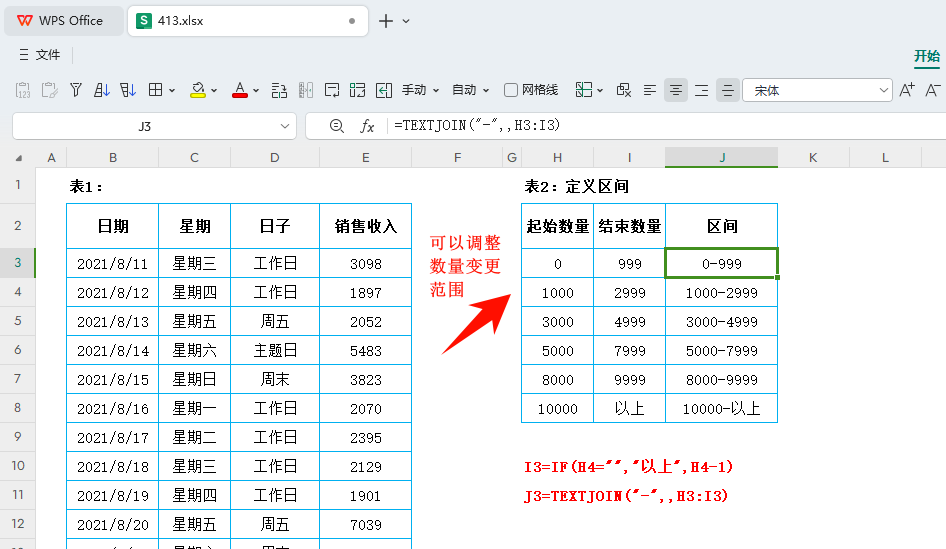This screenshot has width=946, height=549.
Task: Click the clear formatting icon
Action: (x=623, y=90)
